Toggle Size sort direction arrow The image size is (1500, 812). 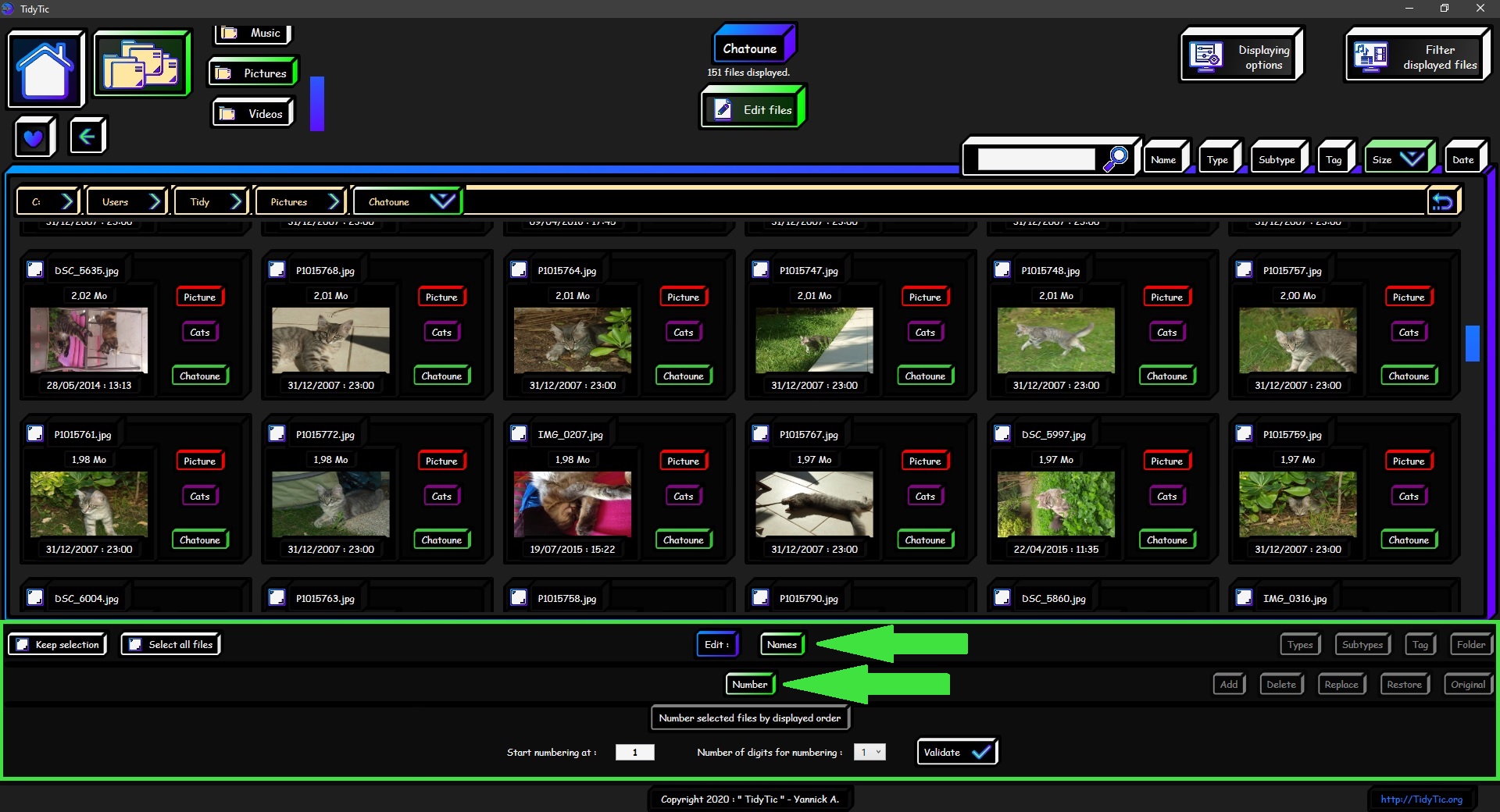[x=1412, y=159]
